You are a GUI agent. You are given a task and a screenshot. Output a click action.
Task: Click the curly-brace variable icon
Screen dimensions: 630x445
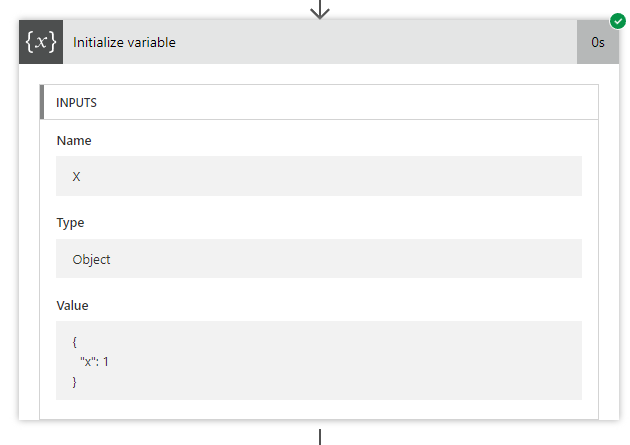coord(41,42)
